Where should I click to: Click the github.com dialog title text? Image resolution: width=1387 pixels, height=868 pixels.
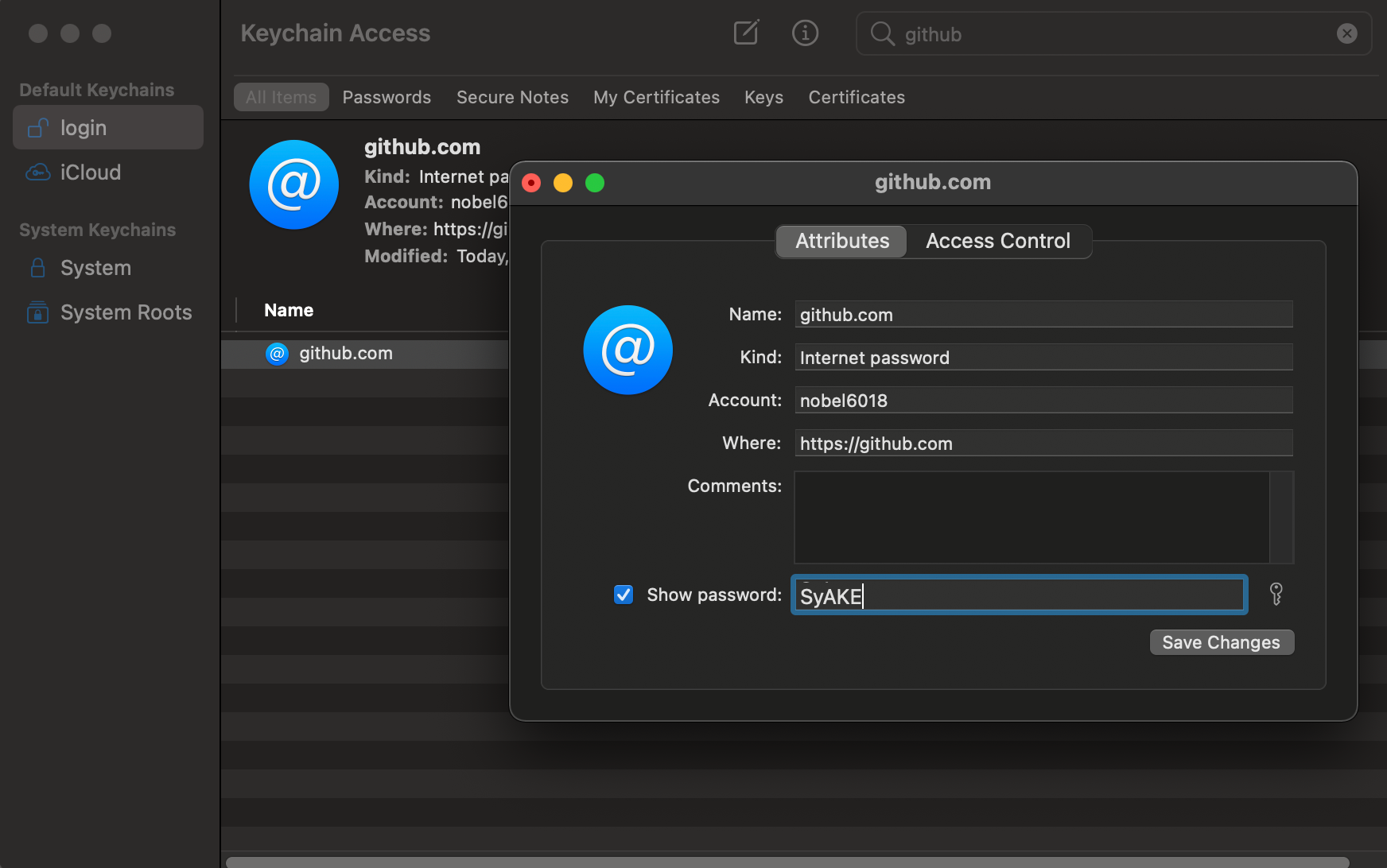(933, 182)
